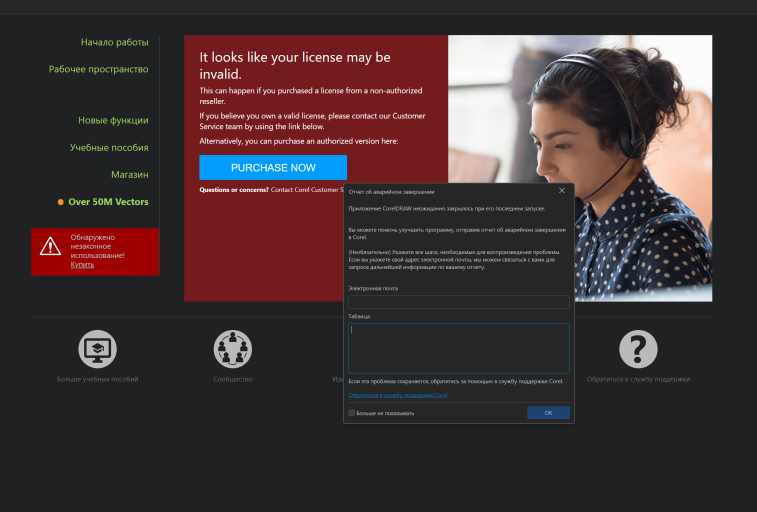Click the monitor icon for more tutorials

[x=98, y=349]
